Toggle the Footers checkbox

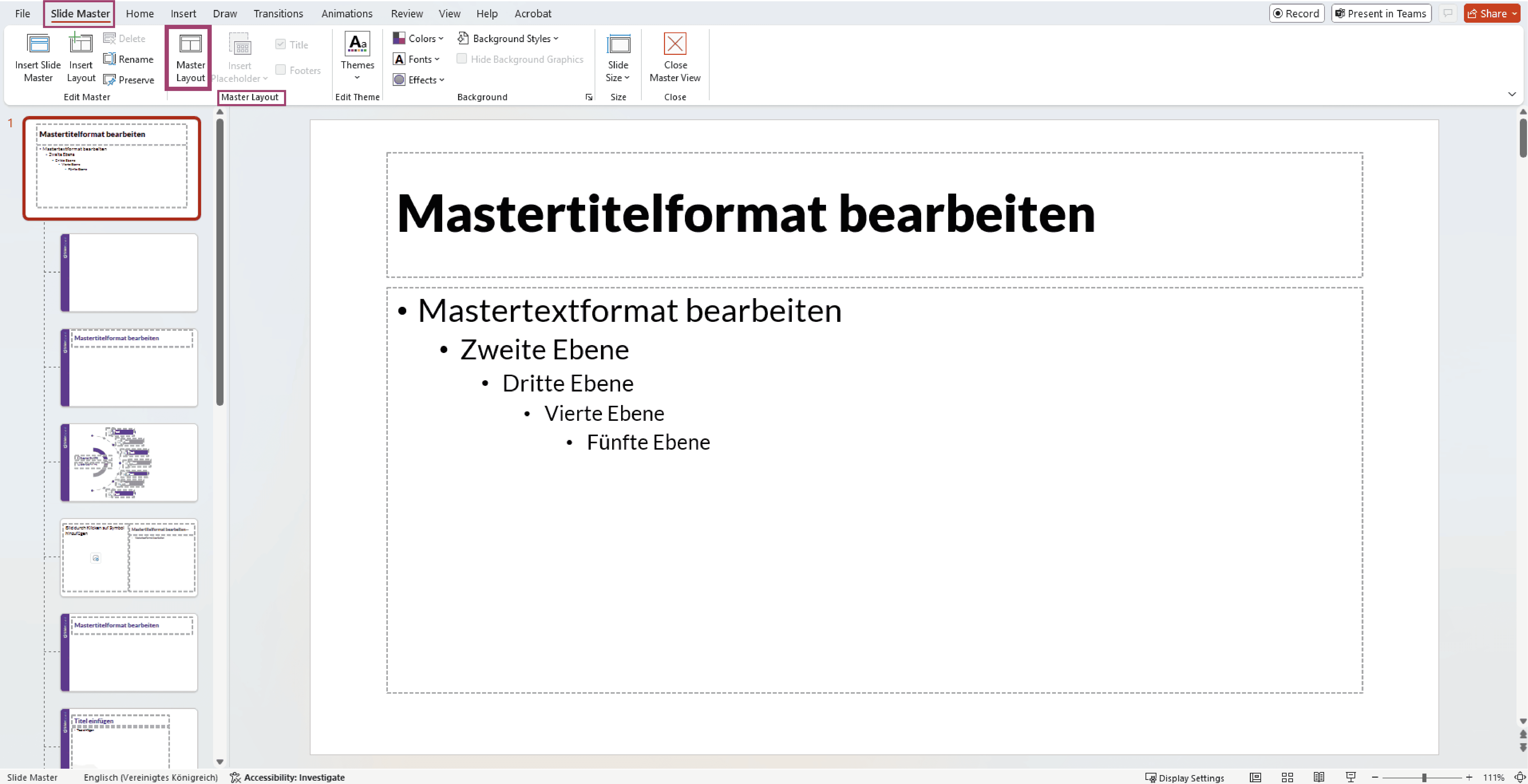(281, 70)
